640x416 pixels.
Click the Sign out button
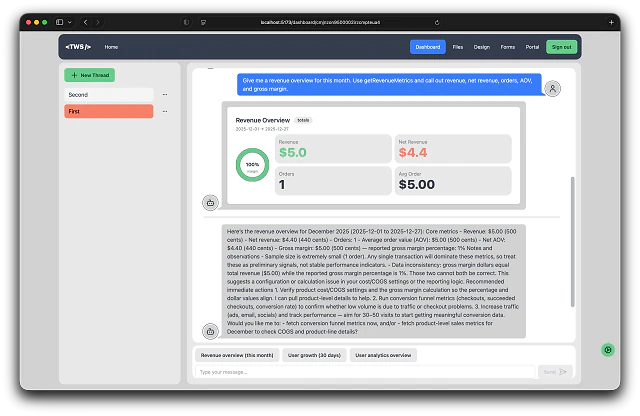[x=561, y=47]
